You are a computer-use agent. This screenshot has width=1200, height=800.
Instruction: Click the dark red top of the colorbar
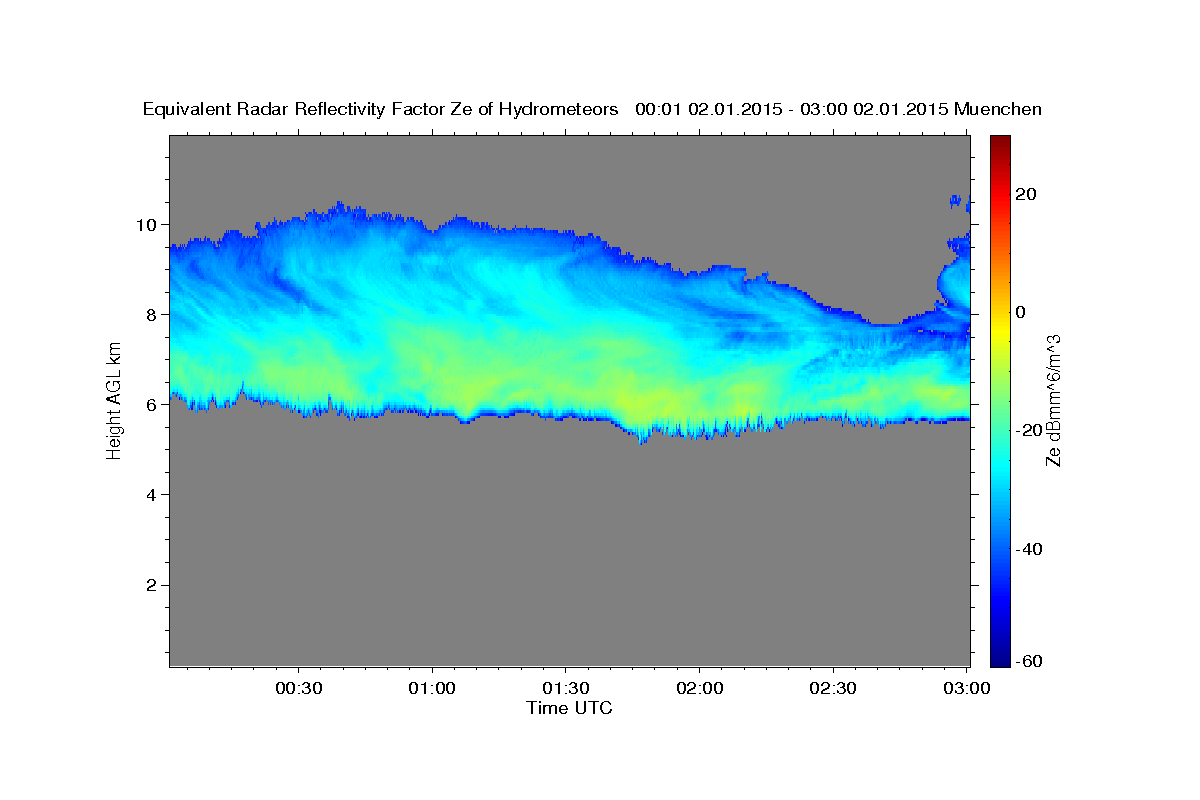[1002, 145]
